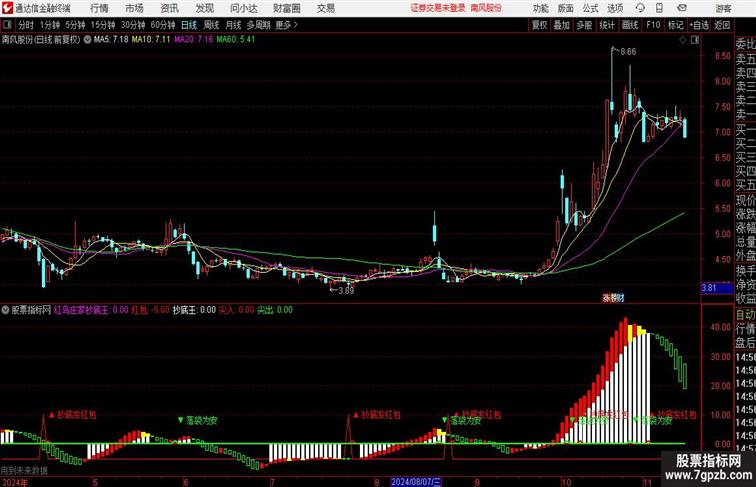Click the 红包: -5.00 indicator value
The height and width of the screenshot is (487, 756).
click(150, 310)
